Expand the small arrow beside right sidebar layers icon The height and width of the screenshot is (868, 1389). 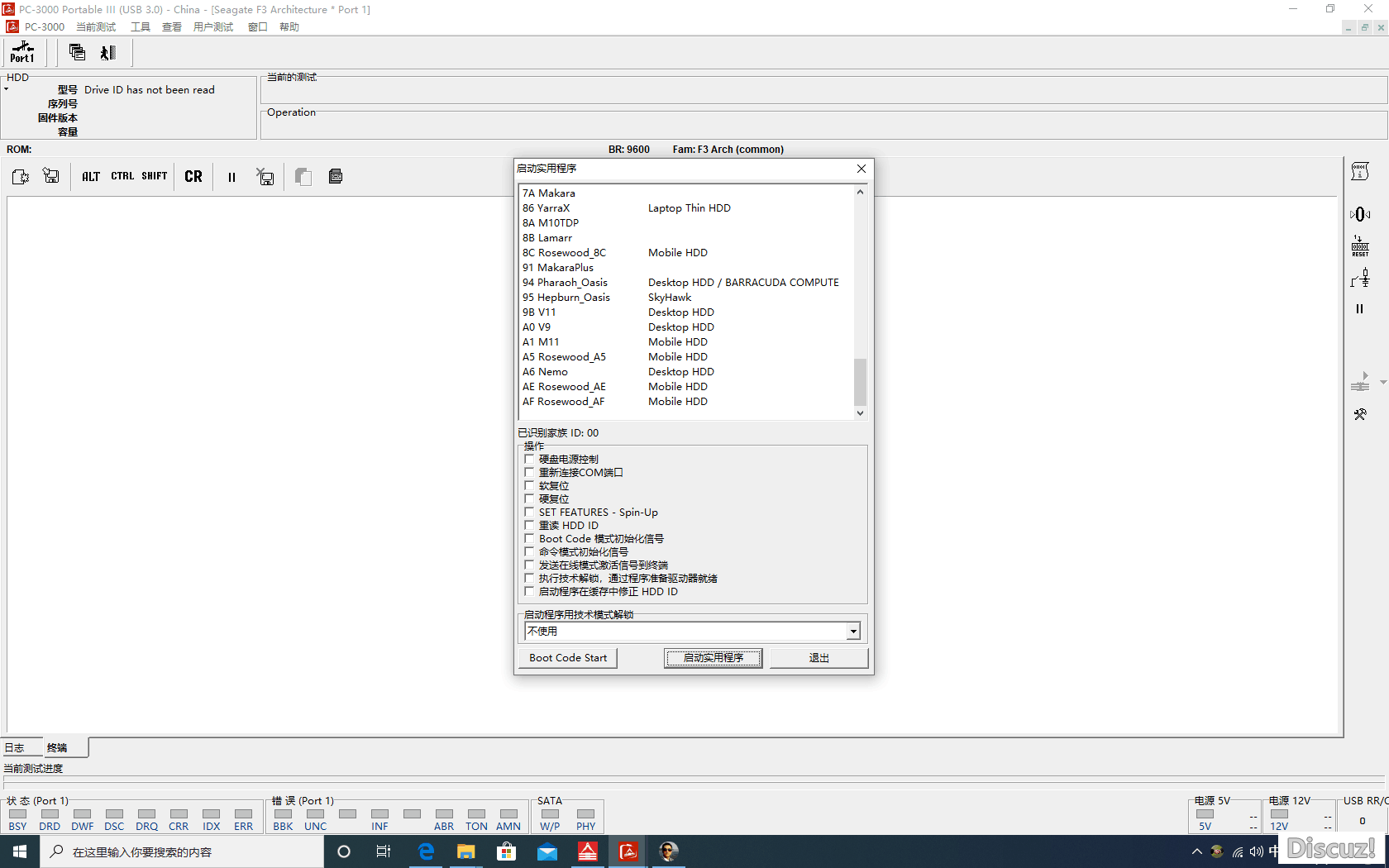(1383, 382)
